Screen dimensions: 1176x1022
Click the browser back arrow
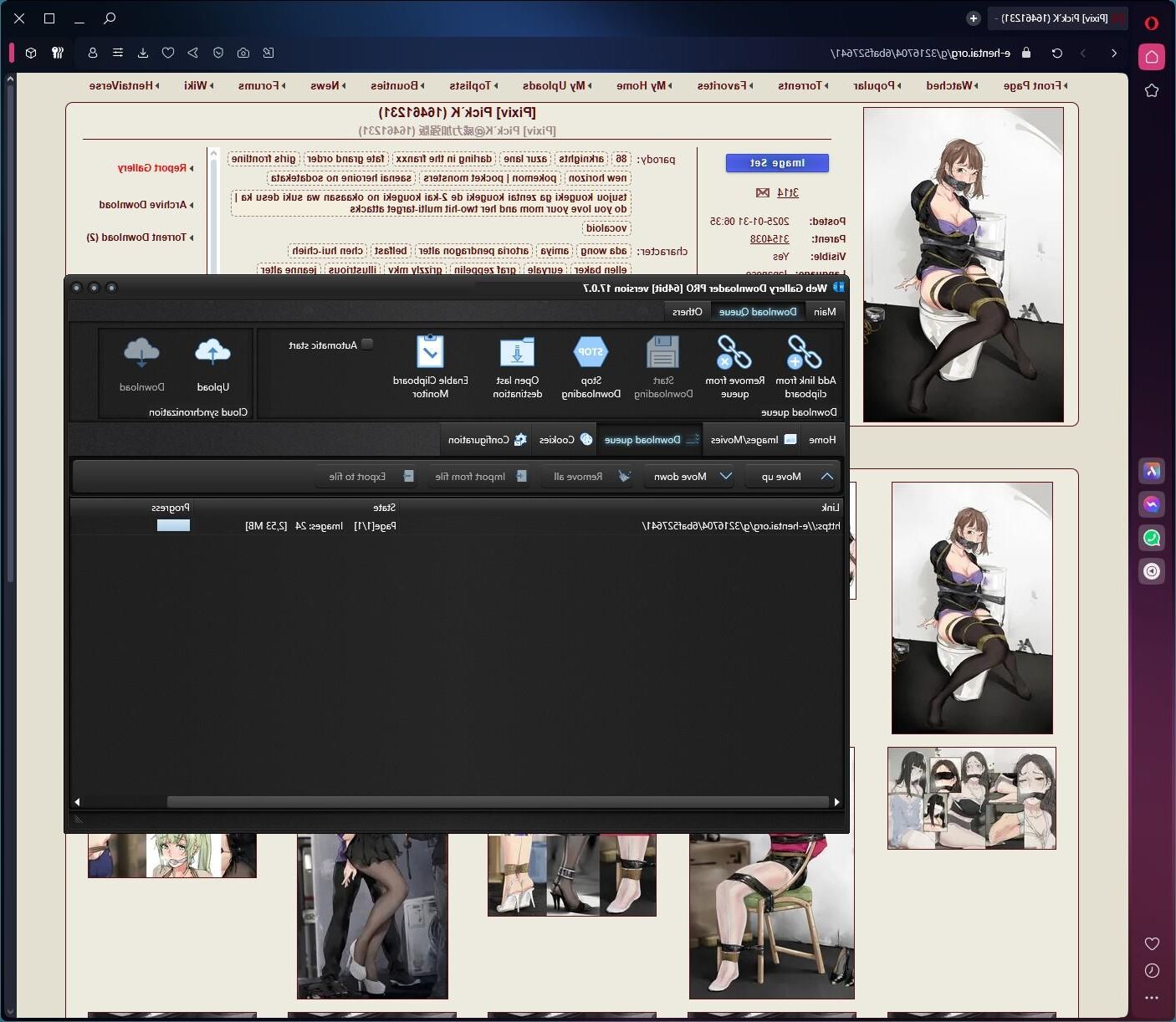tap(1114, 53)
